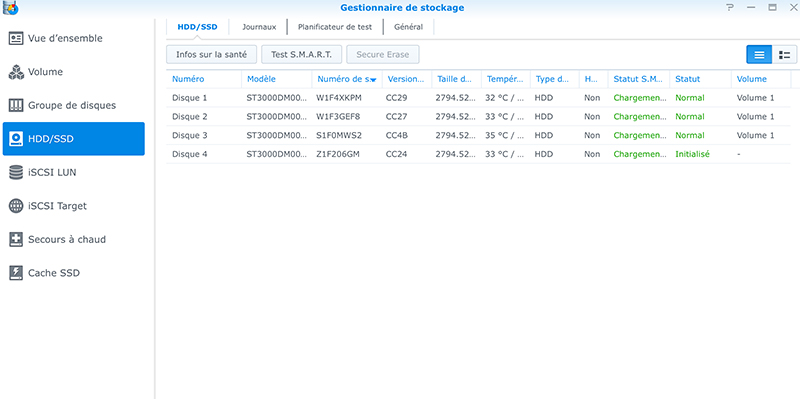Select Secours à chaud icon

coord(16,239)
